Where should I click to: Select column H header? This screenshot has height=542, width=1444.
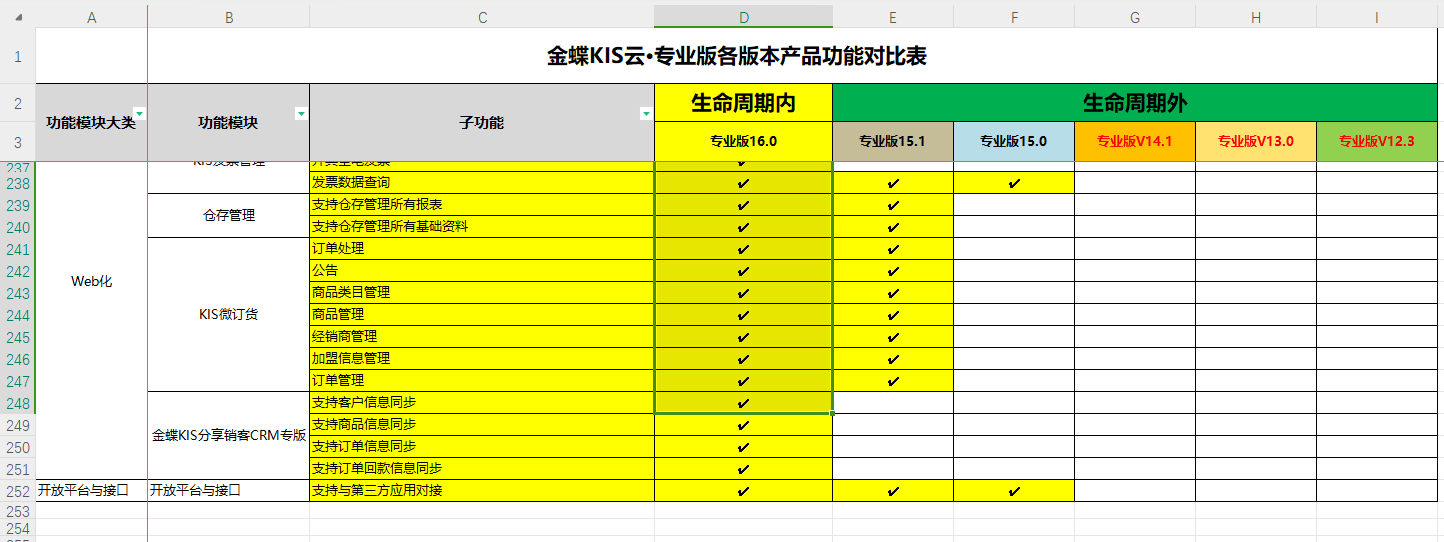click(x=1256, y=17)
